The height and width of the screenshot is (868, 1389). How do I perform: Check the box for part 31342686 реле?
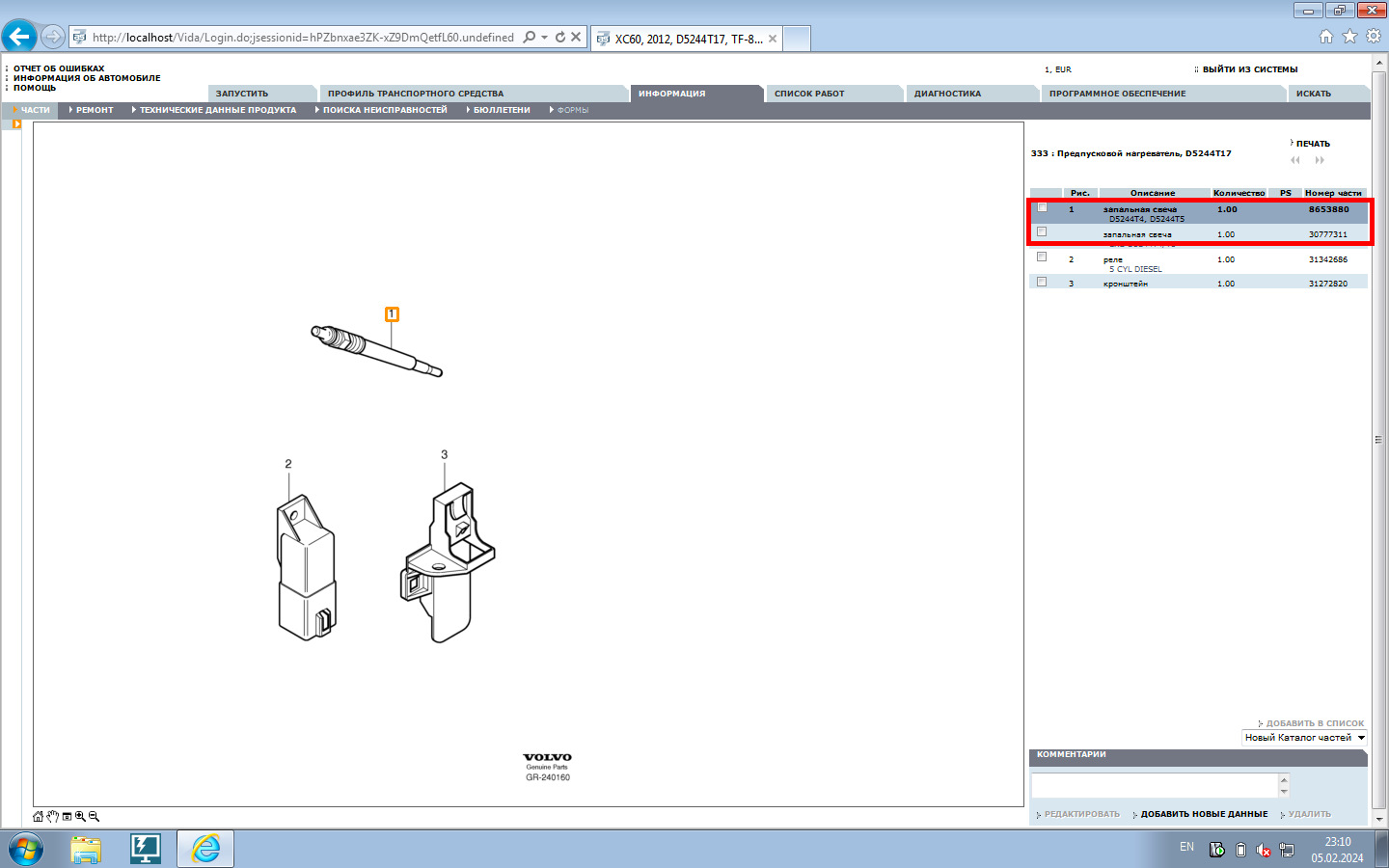(1042, 257)
